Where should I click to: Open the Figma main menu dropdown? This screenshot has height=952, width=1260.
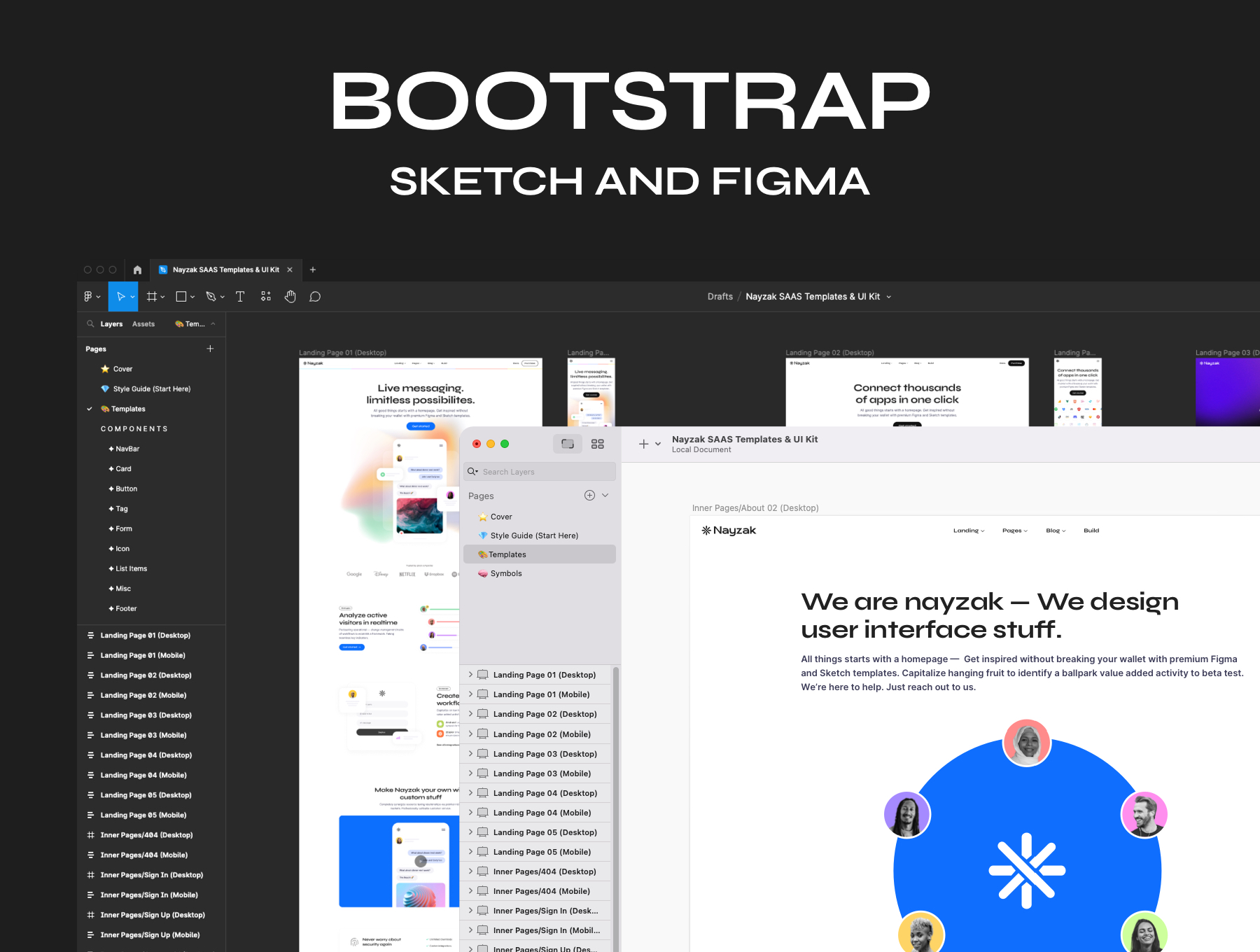92,297
